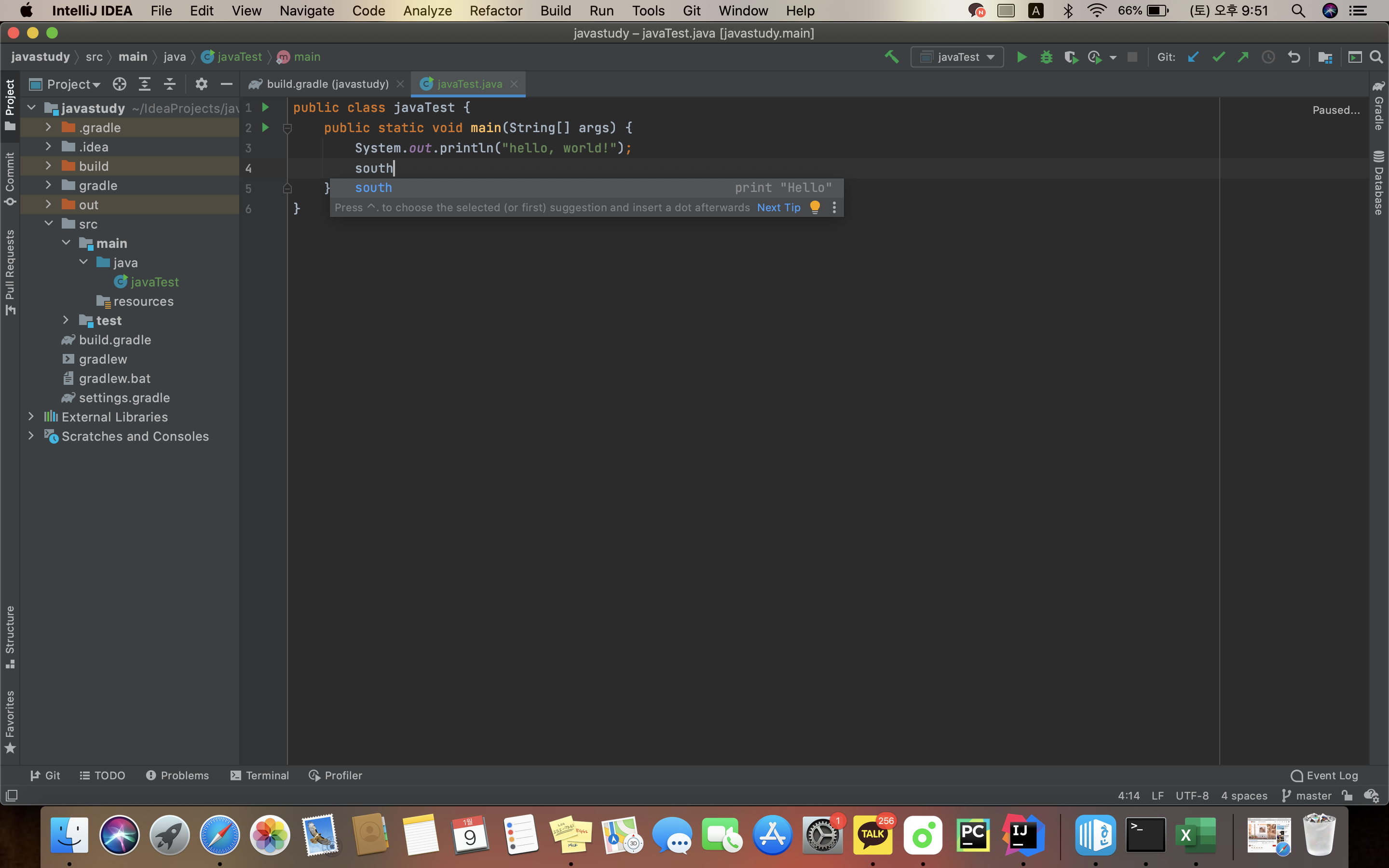Toggle the Structure tool window side tab
The height and width of the screenshot is (868, 1389).
click(10, 637)
